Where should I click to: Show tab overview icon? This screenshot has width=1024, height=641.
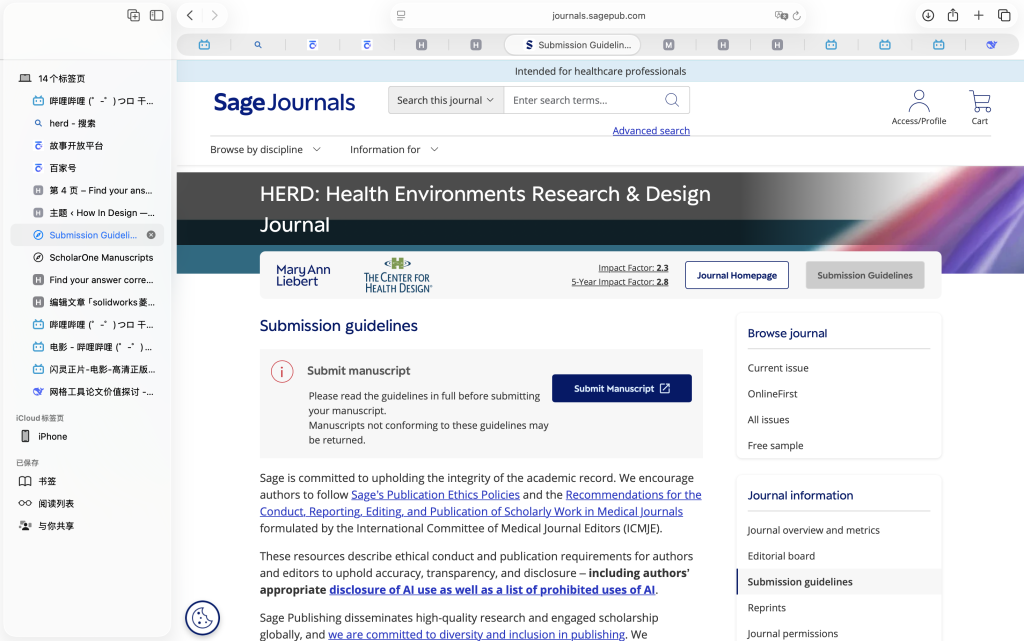click(1004, 15)
